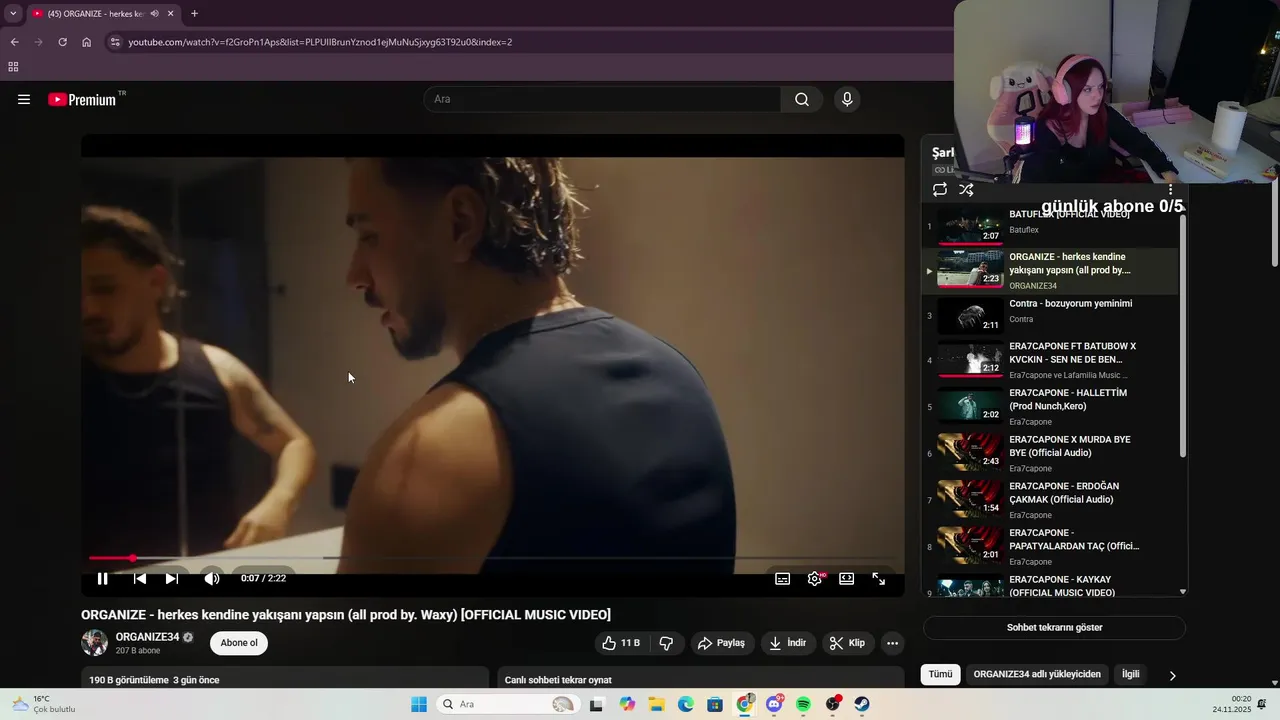Skip to next playlist video
This screenshot has width=1280, height=720.
coord(172,578)
